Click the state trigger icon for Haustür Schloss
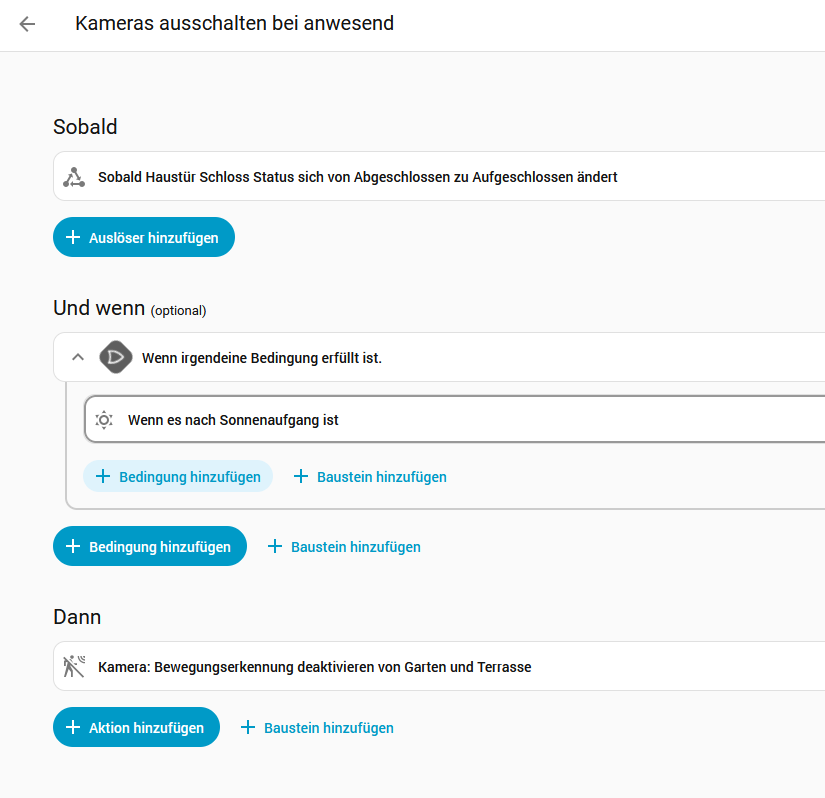This screenshot has height=798, width=825. 74,177
